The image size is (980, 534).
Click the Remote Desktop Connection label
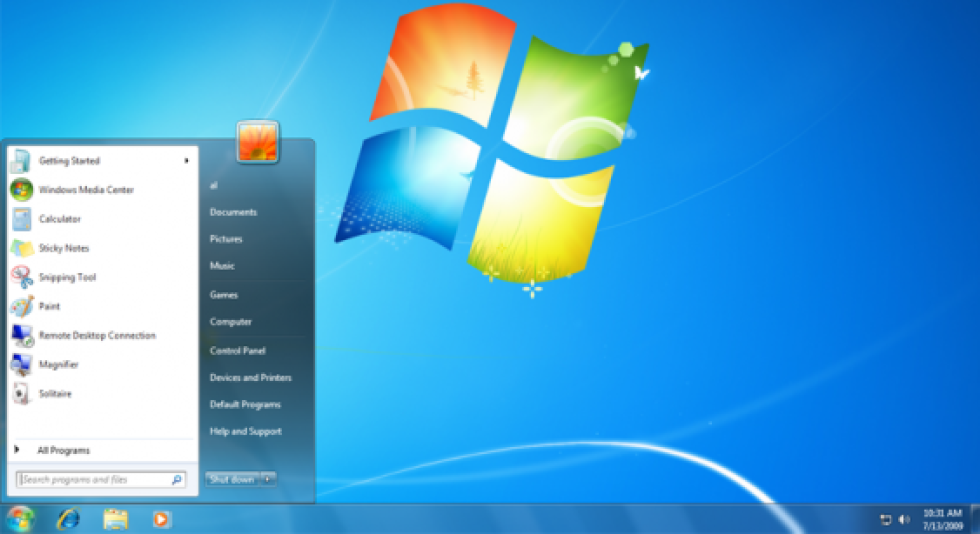98,336
